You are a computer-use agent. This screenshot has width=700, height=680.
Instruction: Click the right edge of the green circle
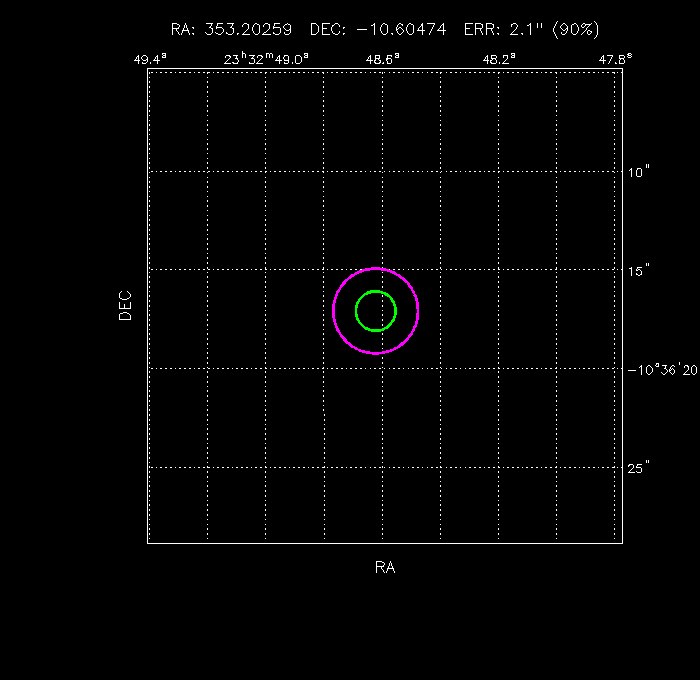[x=396, y=311]
